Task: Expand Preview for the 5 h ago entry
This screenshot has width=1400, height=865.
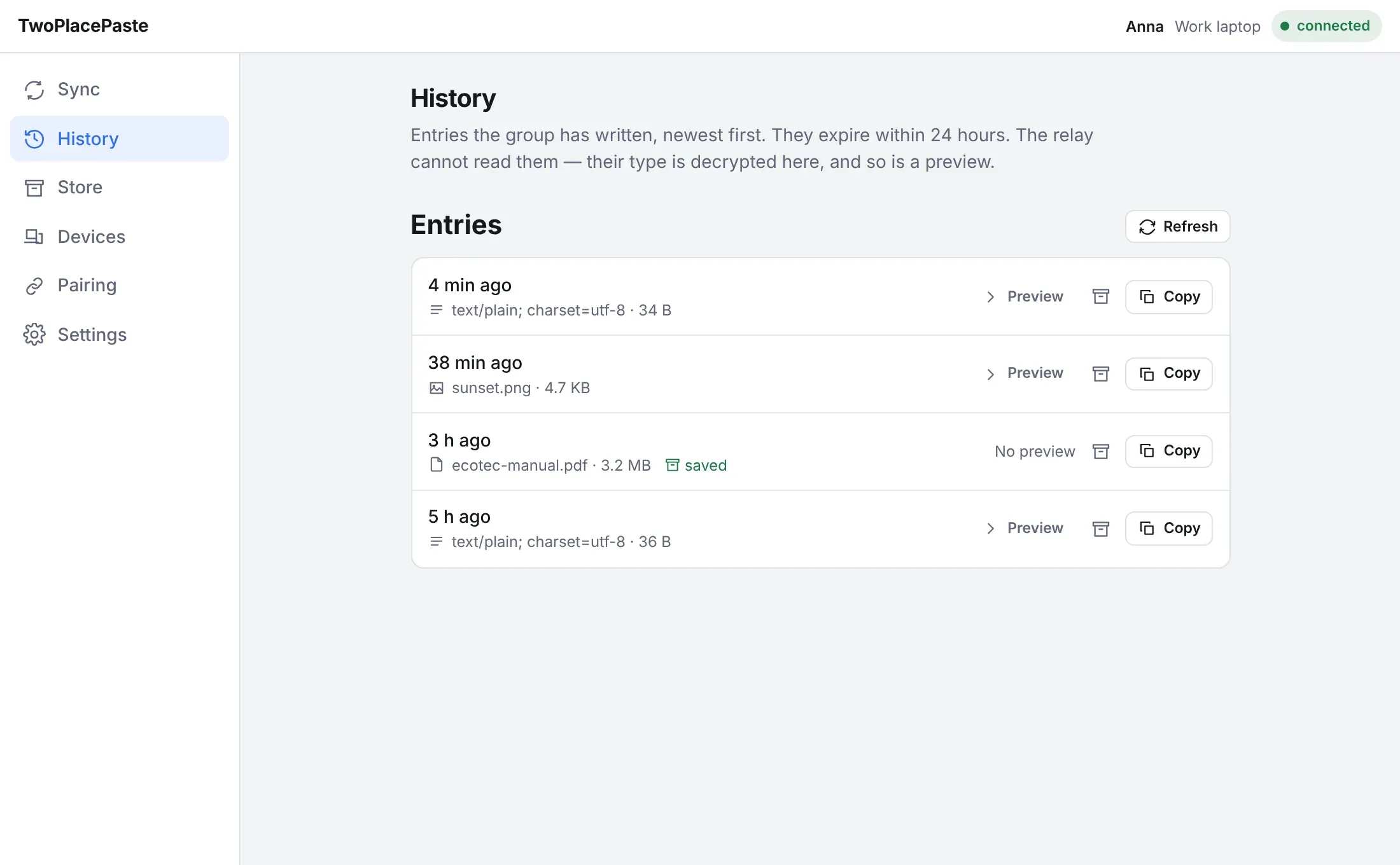Action: click(x=1025, y=528)
